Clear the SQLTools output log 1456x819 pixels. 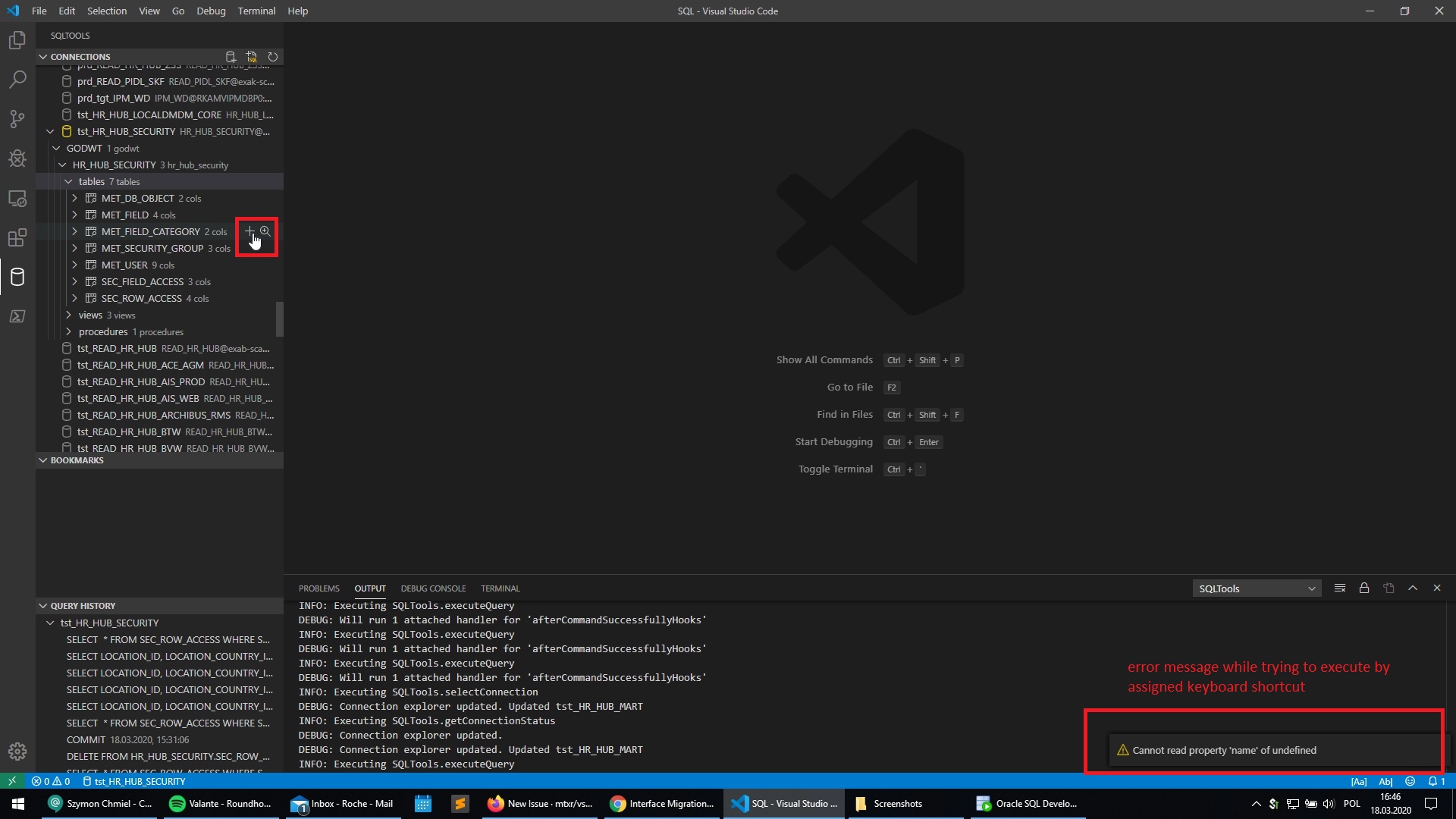pos(1339,588)
